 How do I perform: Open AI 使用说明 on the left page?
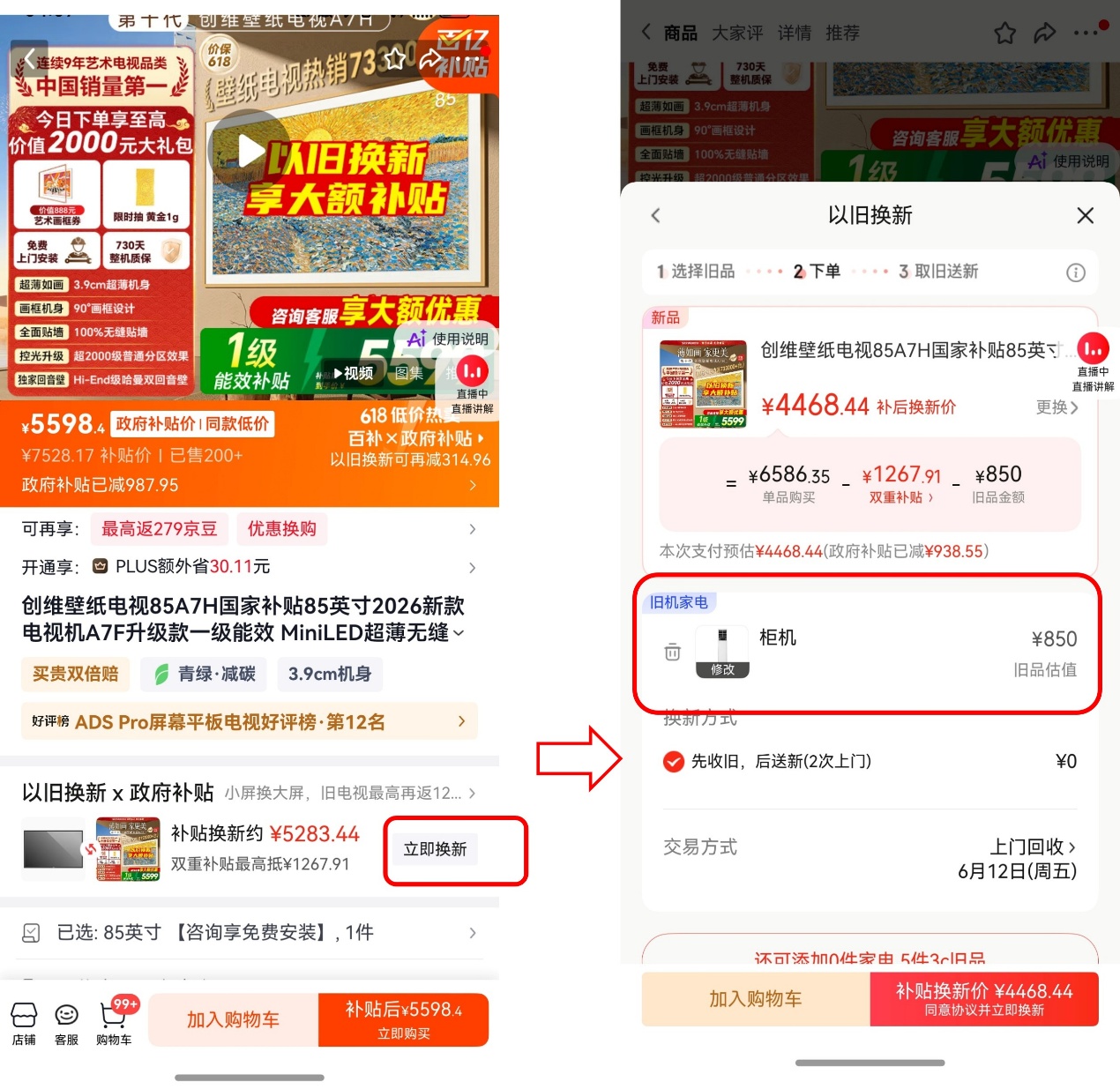(447, 339)
